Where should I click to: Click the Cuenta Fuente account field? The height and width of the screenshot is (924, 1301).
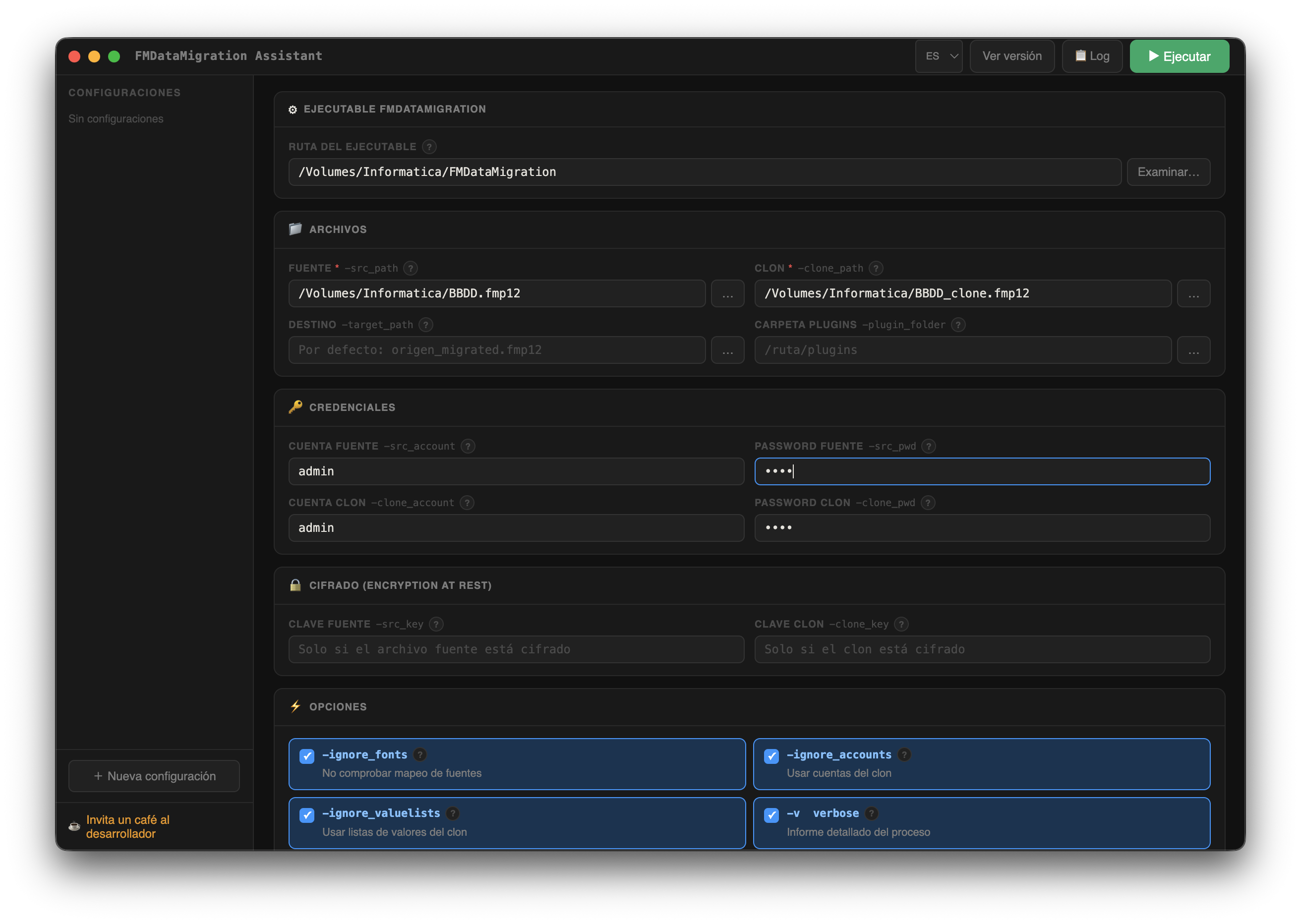516,472
